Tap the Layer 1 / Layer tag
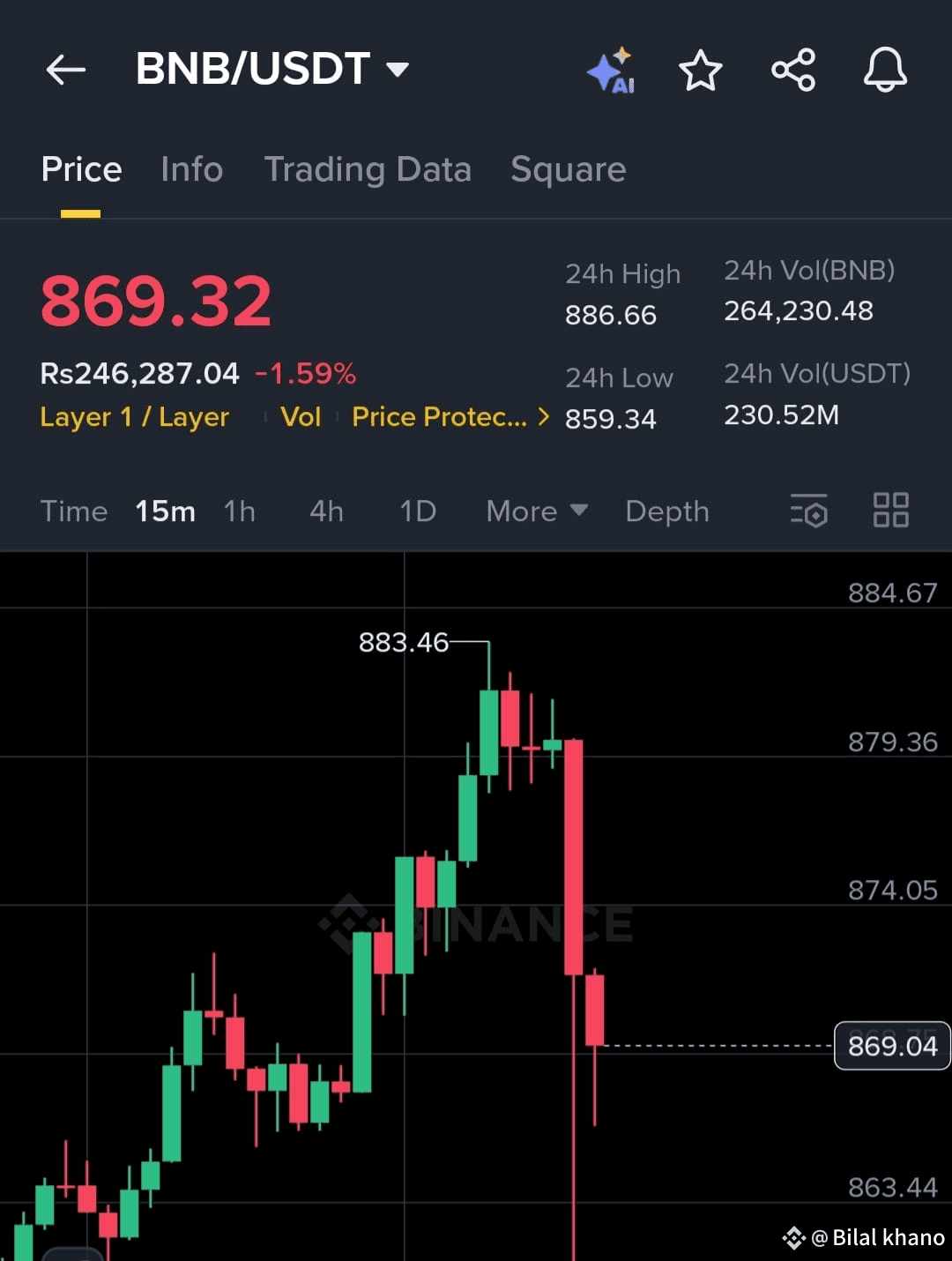 coord(135,416)
